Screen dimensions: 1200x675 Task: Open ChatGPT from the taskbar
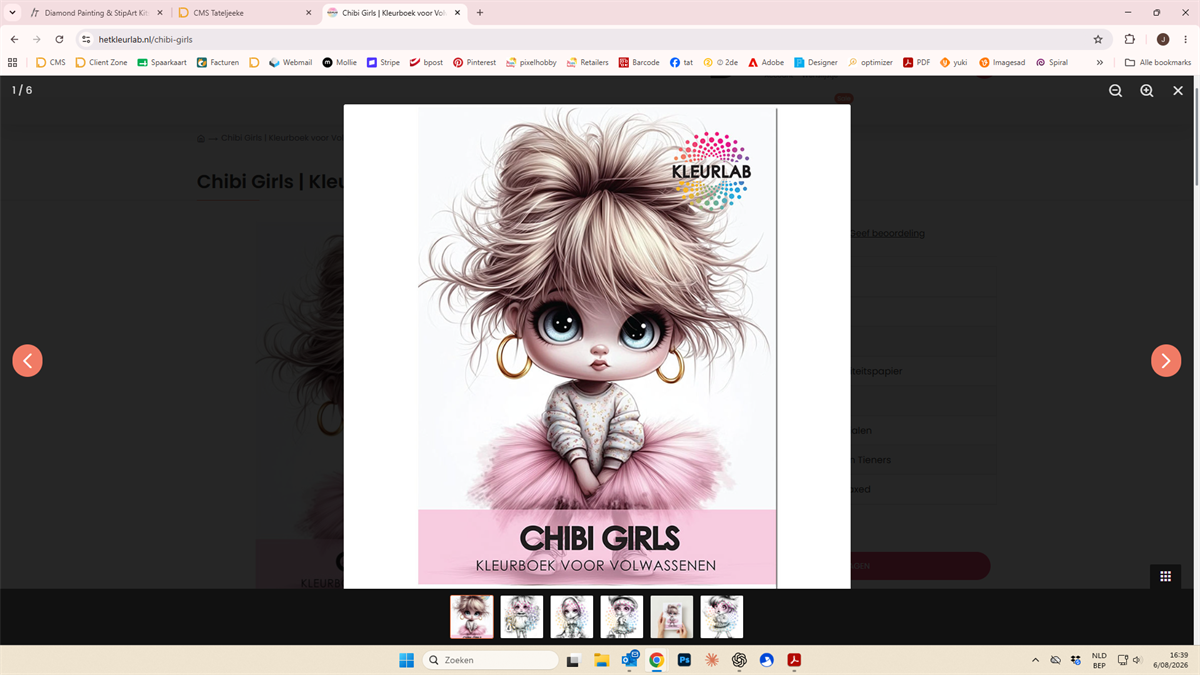tap(739, 660)
